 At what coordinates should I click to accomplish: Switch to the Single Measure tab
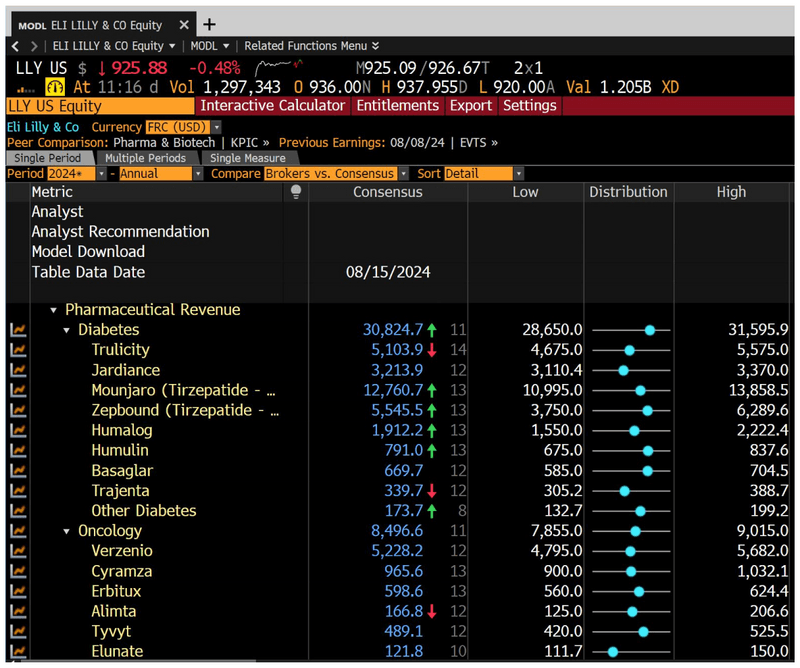(248, 157)
